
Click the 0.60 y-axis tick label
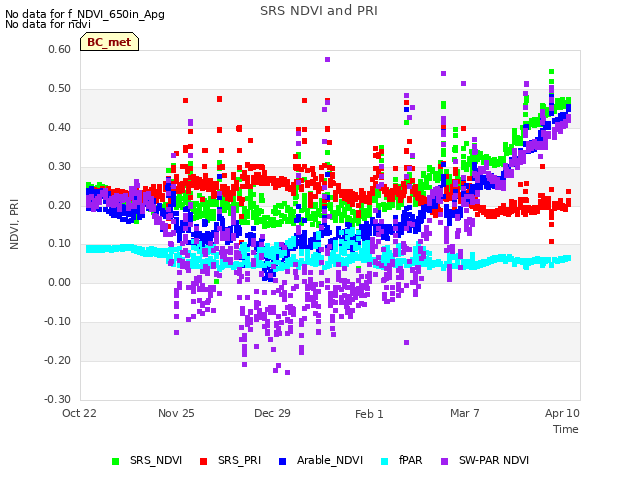[60, 49]
